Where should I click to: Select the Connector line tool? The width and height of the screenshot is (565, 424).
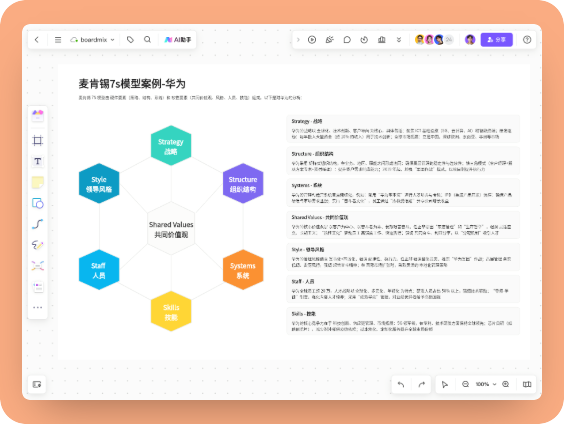(x=37, y=224)
